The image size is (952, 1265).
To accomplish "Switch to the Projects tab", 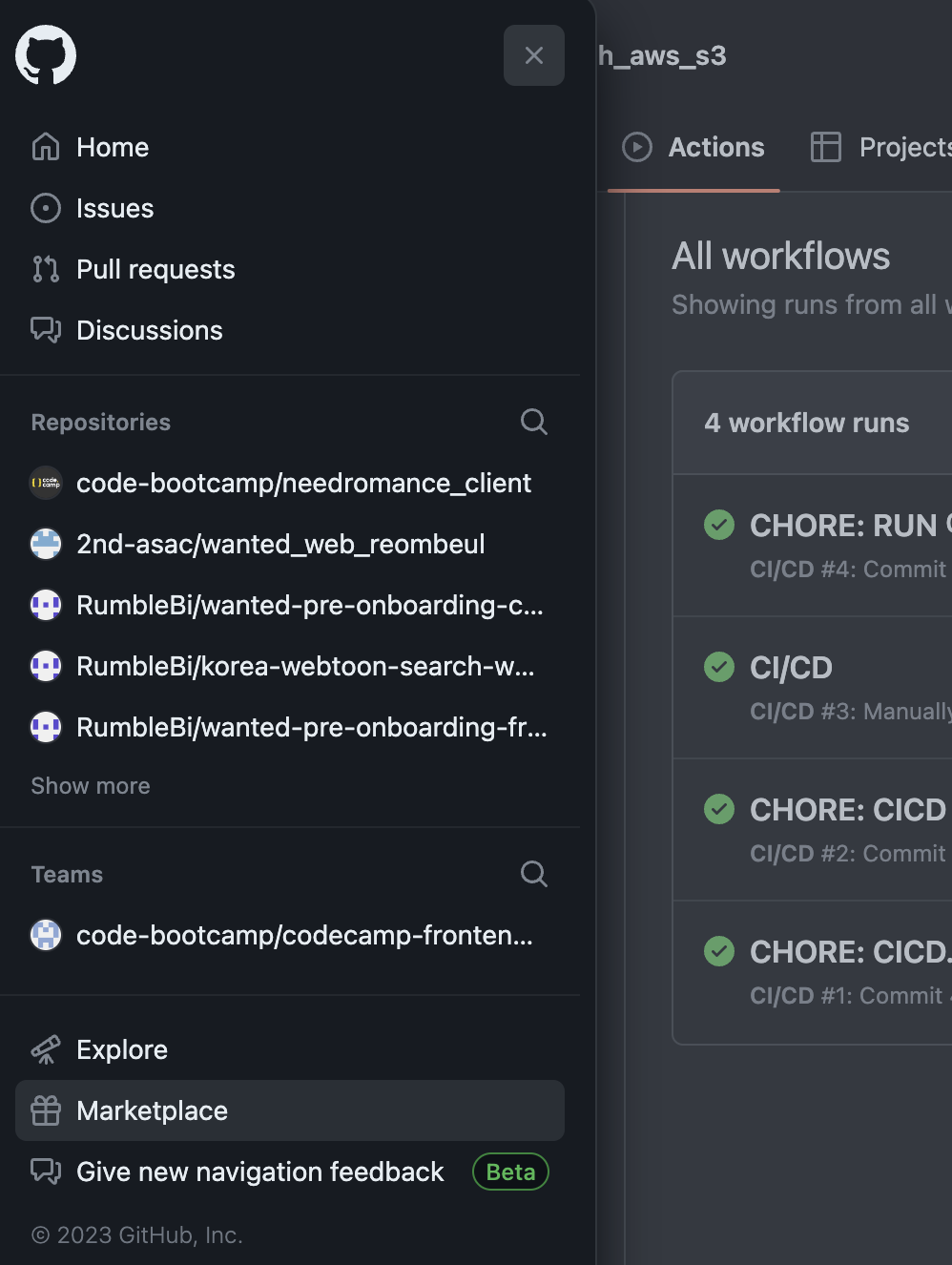I will click(x=880, y=147).
